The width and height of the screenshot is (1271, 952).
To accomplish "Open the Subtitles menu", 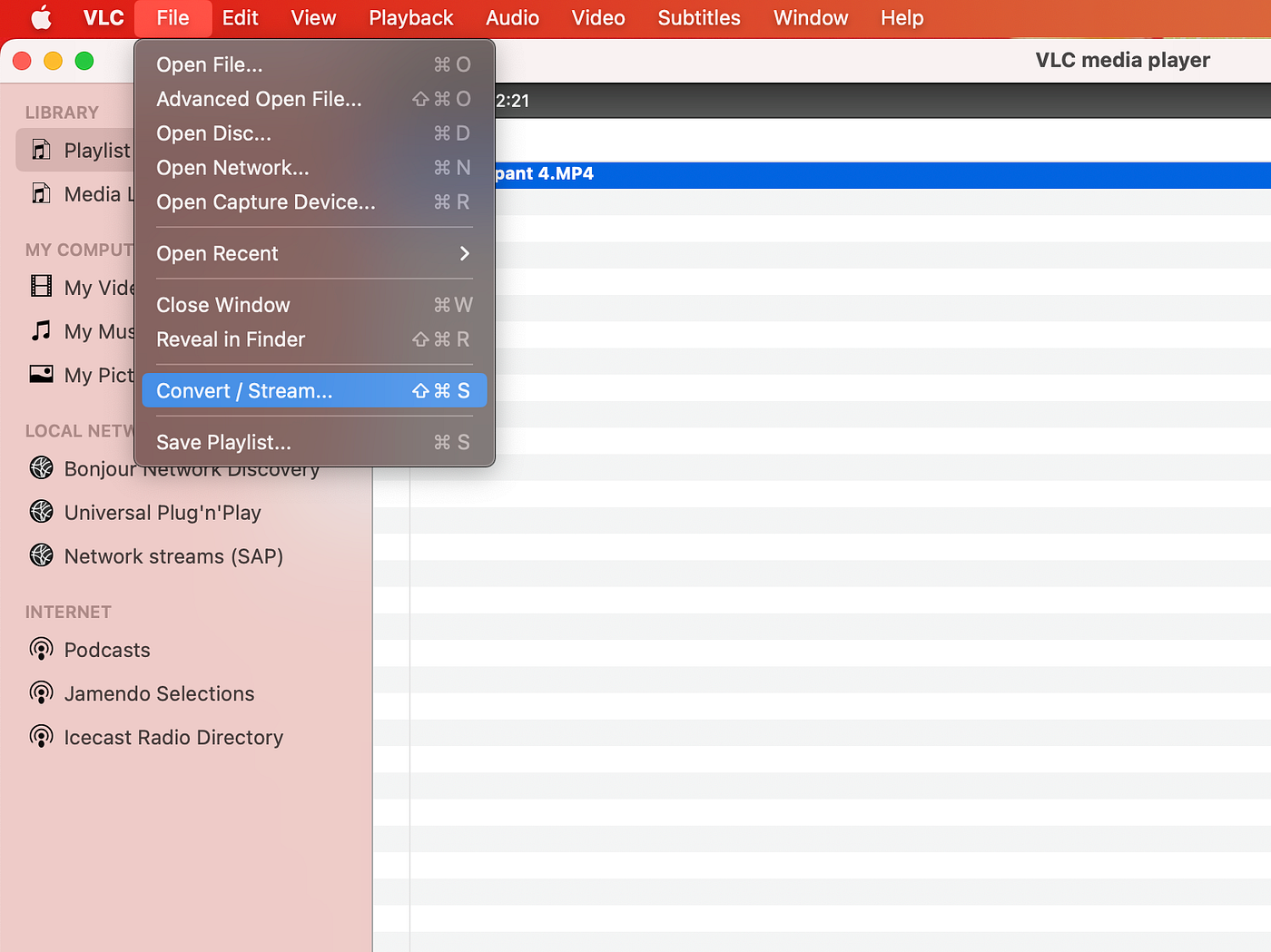I will click(699, 18).
